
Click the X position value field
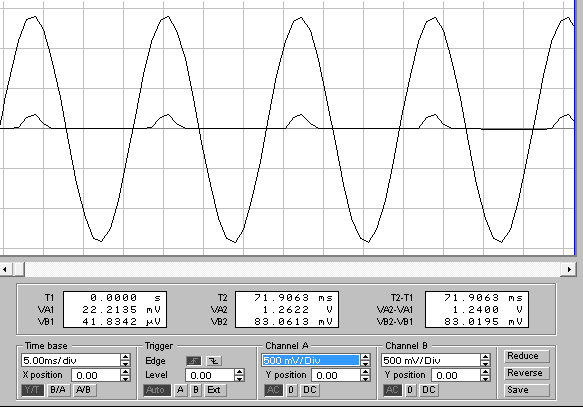click(96, 375)
